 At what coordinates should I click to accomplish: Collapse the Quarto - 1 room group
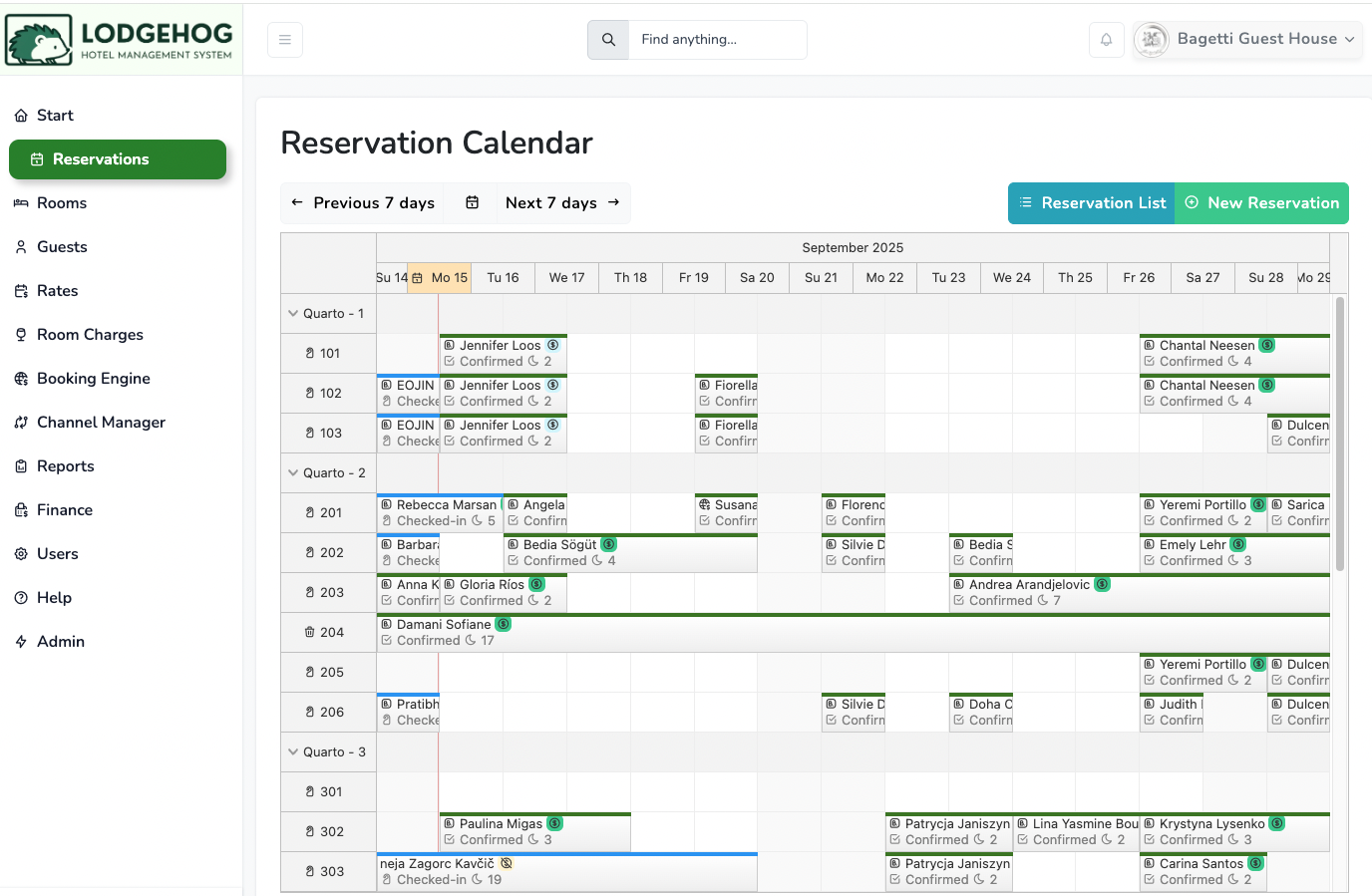(x=293, y=313)
